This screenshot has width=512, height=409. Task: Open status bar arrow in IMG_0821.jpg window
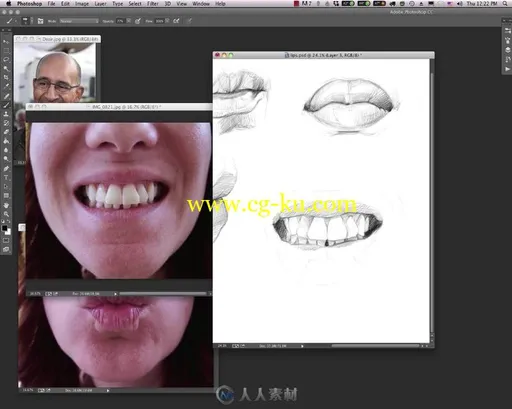tap(115, 294)
